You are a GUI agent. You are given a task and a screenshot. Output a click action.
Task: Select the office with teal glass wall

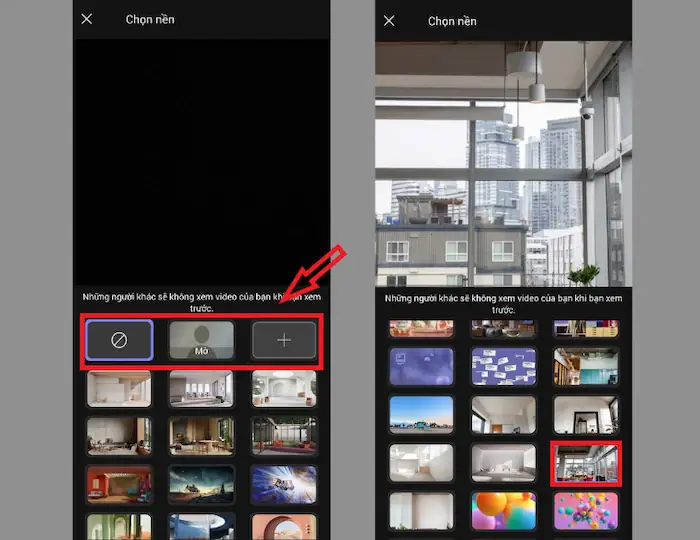click(586, 366)
